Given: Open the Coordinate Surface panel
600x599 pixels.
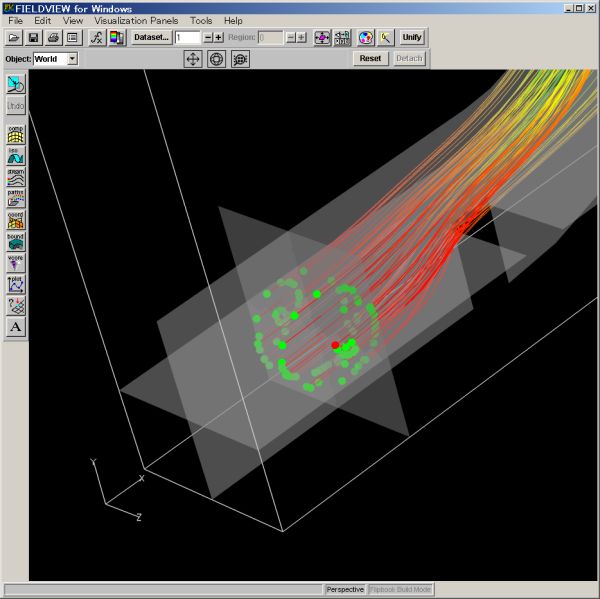Looking at the screenshot, I should [x=16, y=220].
